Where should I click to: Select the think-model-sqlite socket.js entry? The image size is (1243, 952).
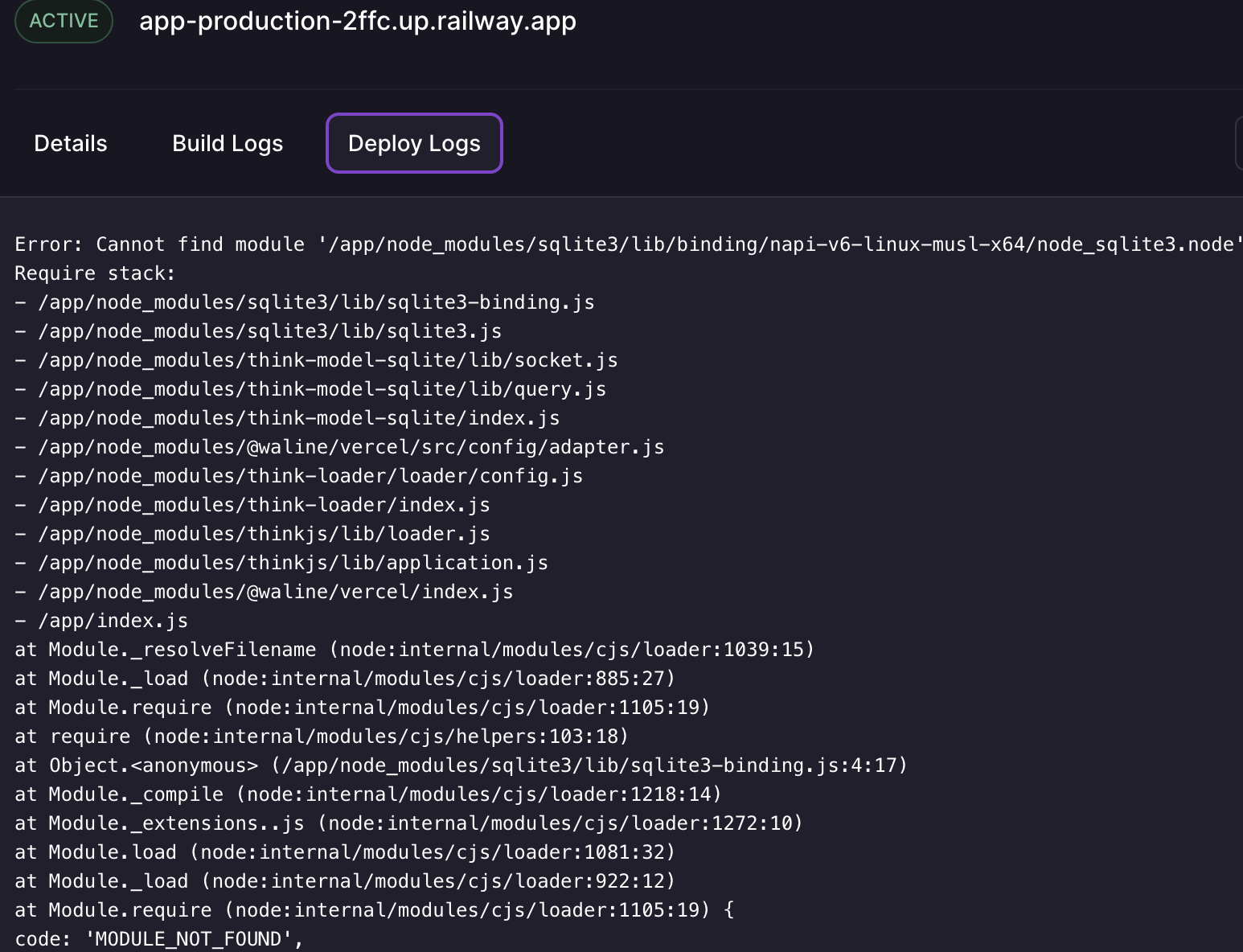pyautogui.click(x=317, y=359)
